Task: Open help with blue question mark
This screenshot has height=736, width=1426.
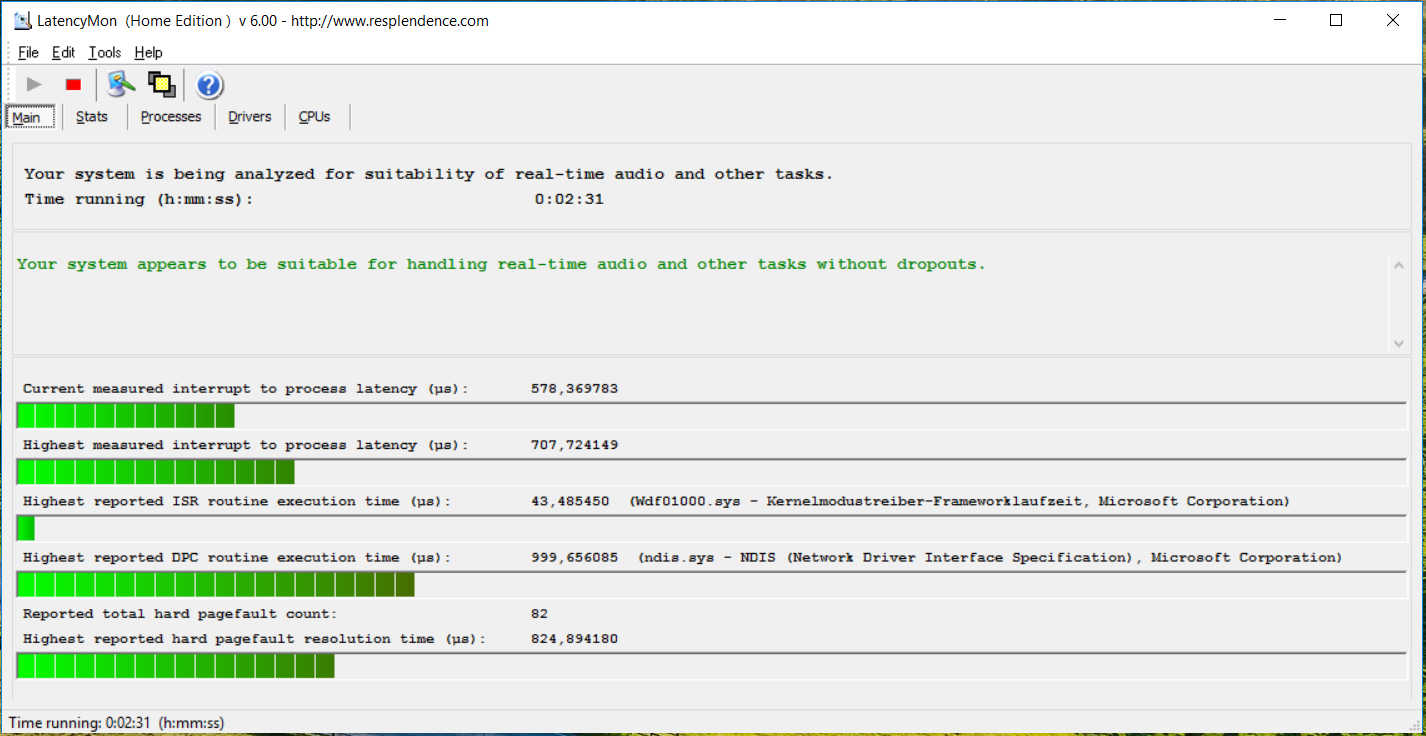Action: click(209, 86)
